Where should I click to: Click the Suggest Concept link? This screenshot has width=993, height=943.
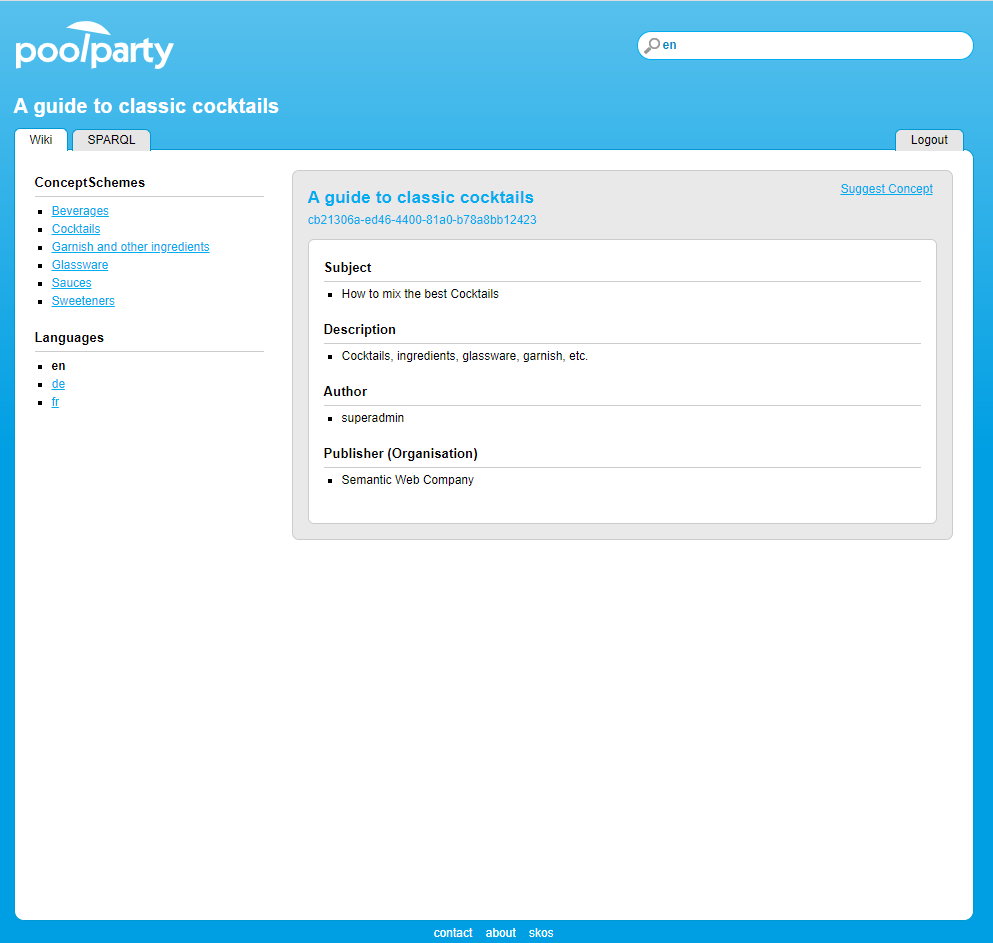pos(886,189)
